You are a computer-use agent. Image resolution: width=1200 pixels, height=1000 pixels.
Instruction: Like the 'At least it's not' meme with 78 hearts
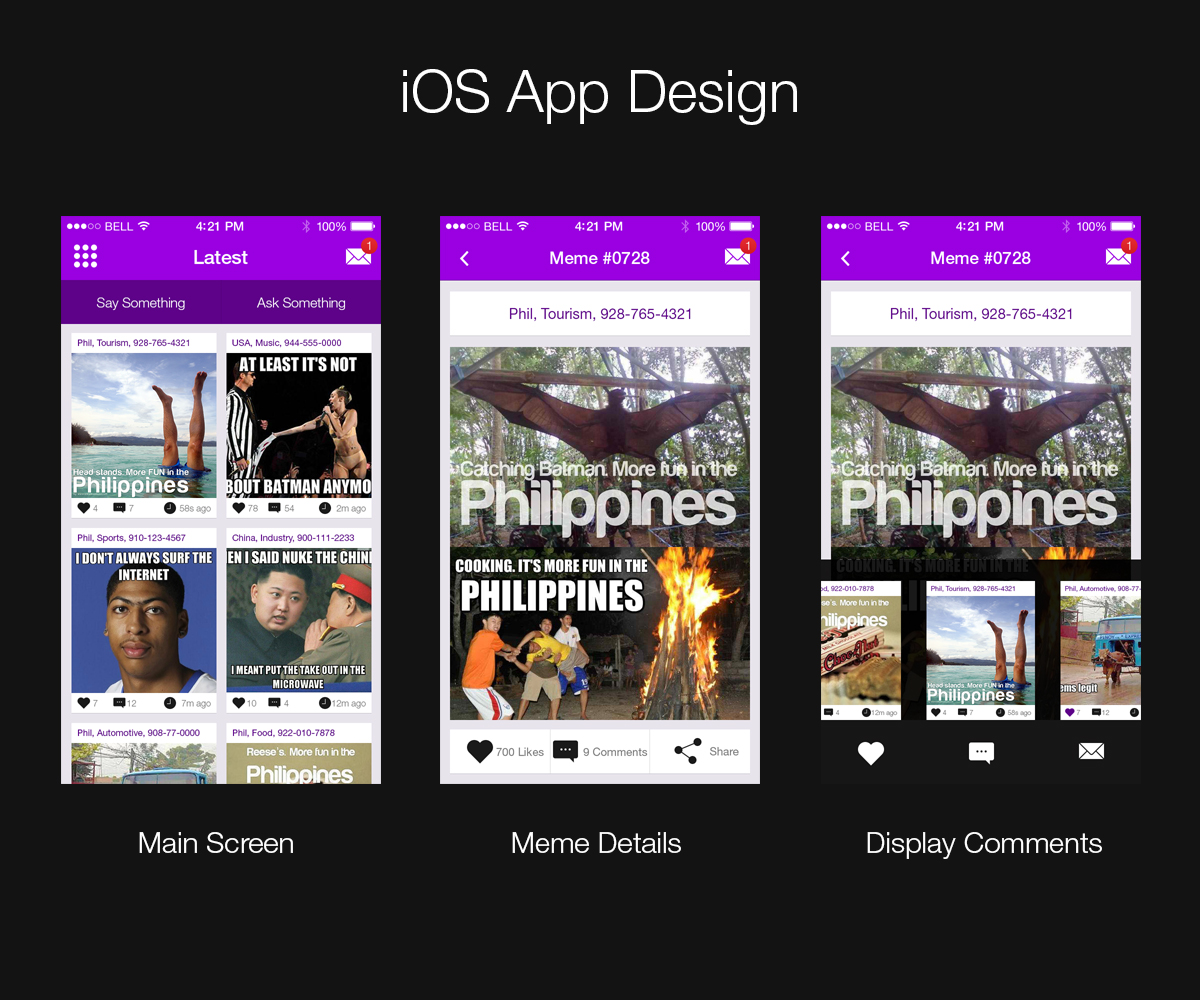click(238, 508)
